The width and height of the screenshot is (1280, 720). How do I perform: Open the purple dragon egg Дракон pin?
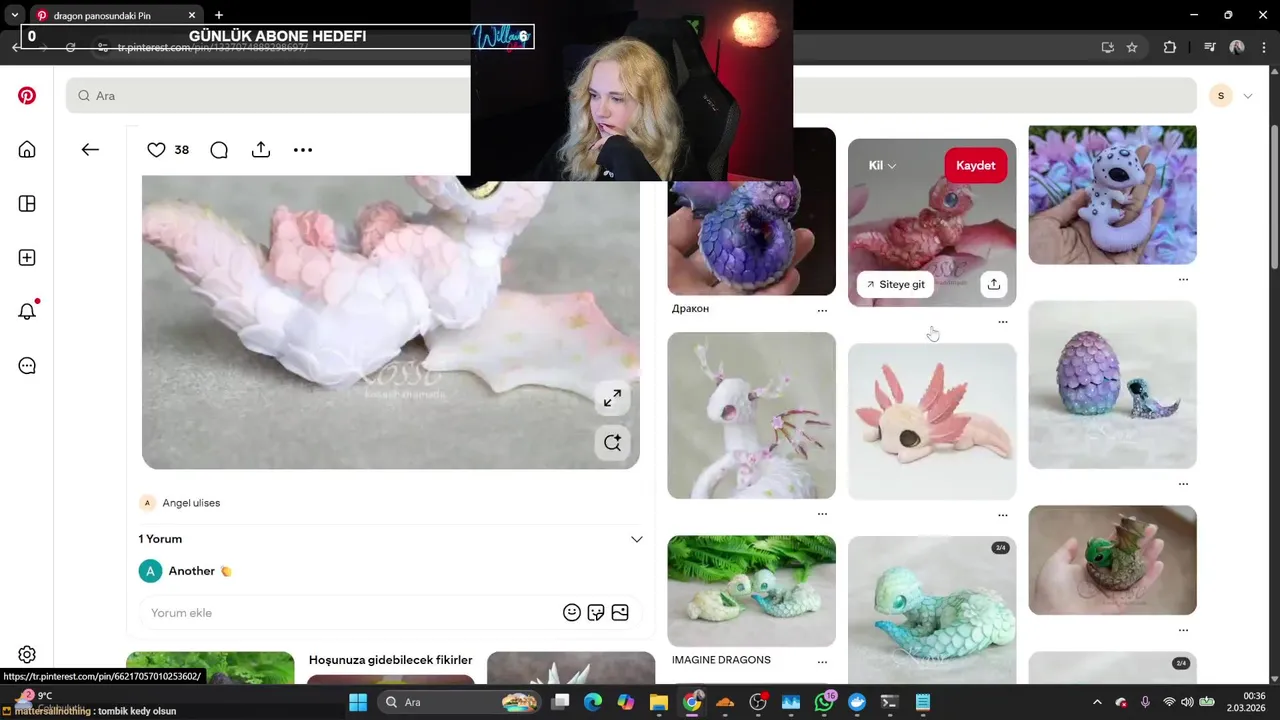[751, 211]
